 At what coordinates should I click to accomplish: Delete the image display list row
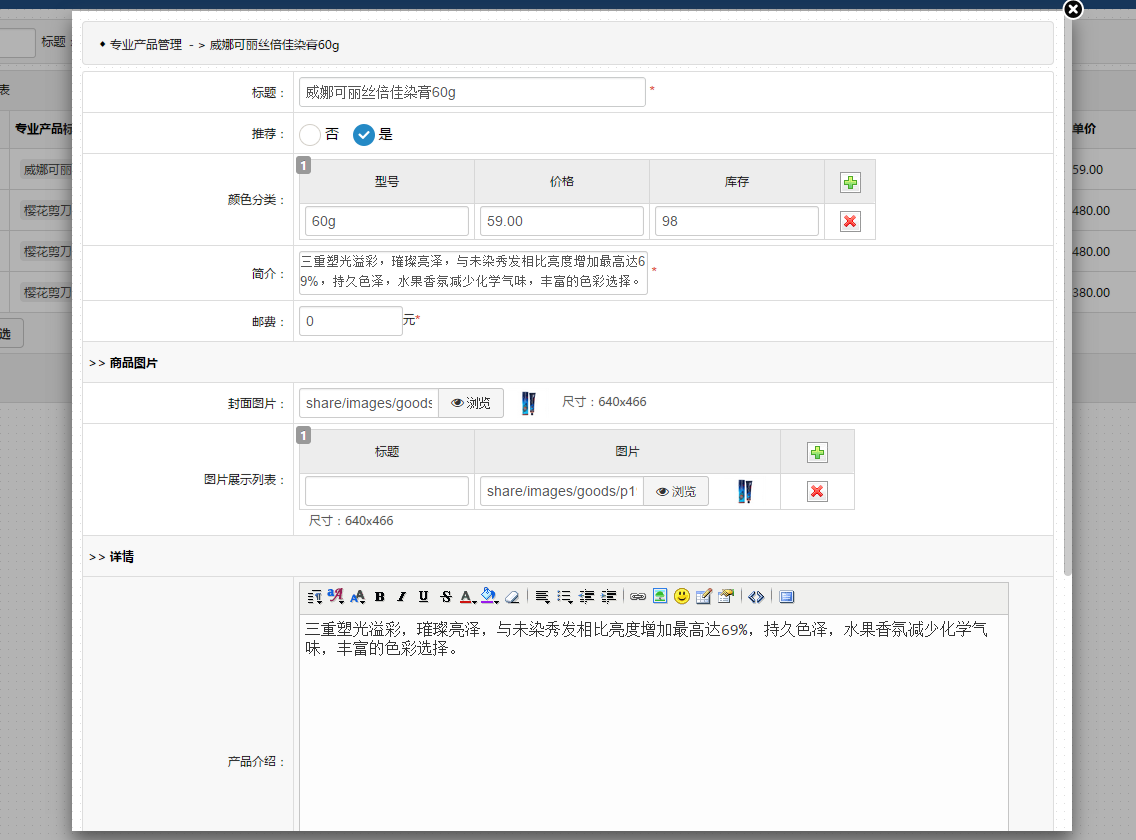pyautogui.click(x=817, y=492)
